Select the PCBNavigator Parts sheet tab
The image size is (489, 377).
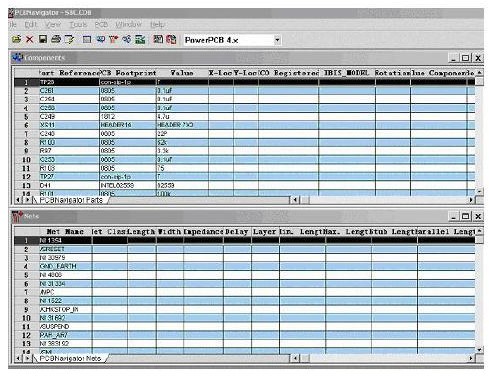71,200
